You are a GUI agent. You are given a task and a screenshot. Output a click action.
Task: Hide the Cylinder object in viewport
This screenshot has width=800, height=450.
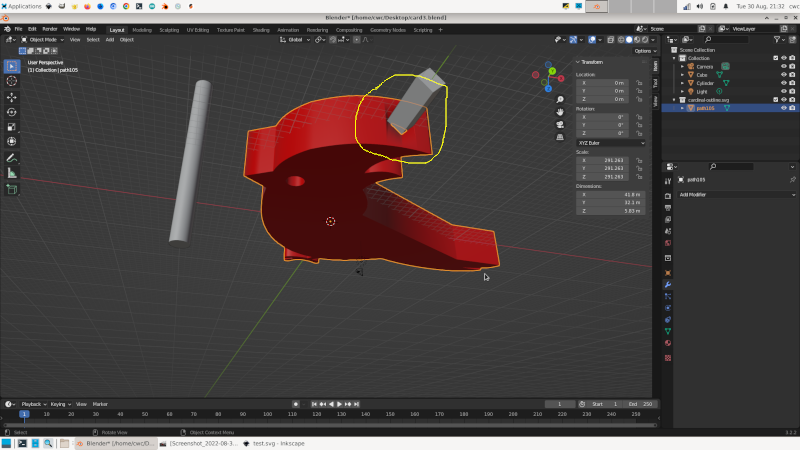[x=784, y=83]
